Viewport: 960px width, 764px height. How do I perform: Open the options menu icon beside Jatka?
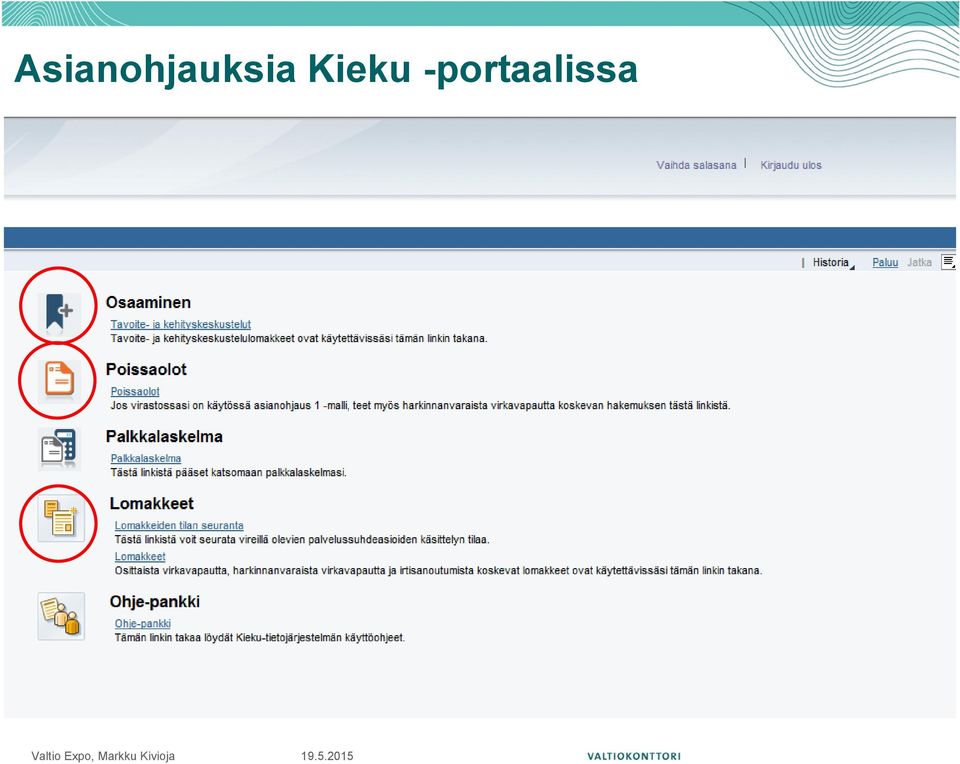pyautogui.click(x=948, y=262)
